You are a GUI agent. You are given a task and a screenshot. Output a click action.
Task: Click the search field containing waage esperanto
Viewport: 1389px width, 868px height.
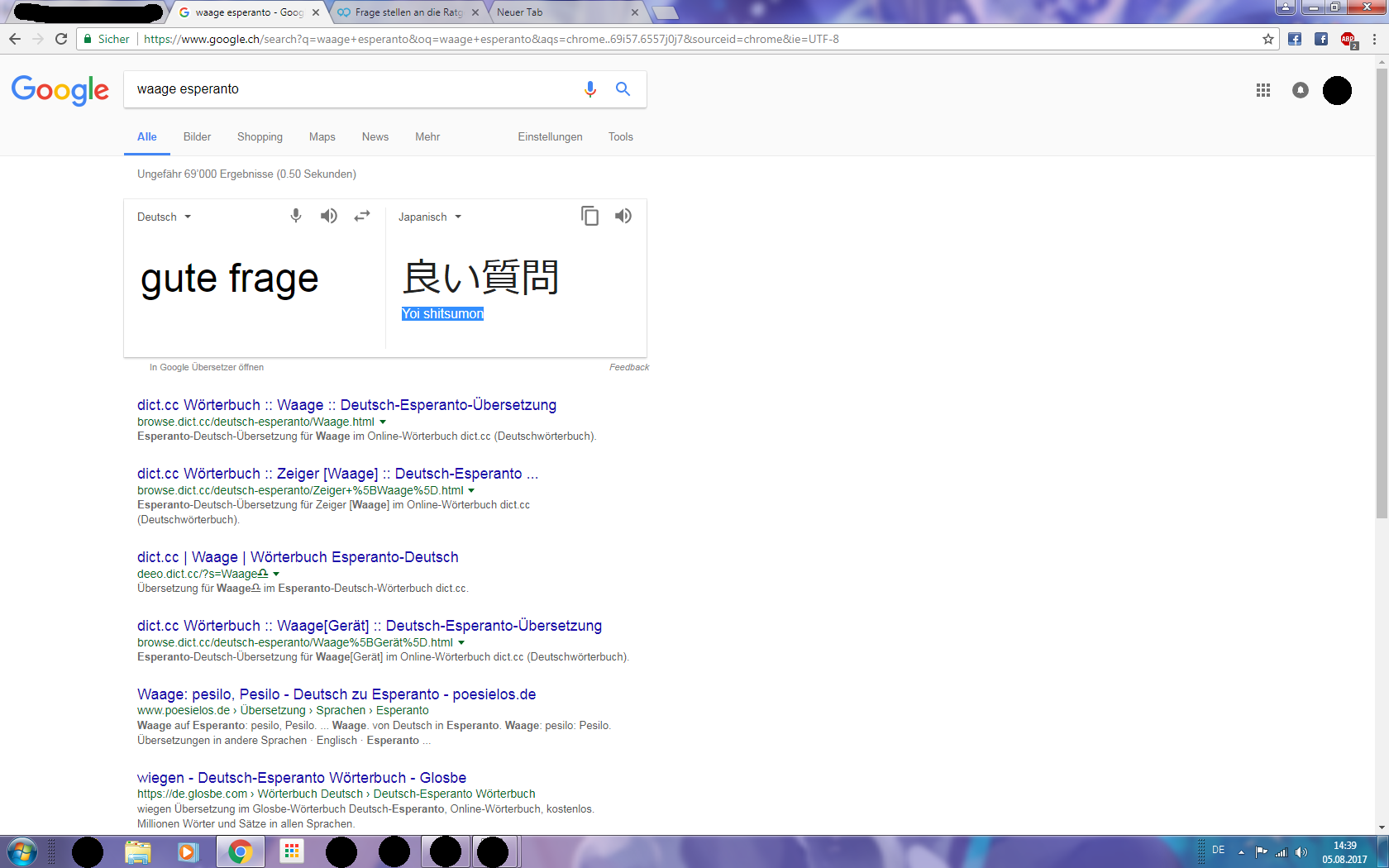point(347,89)
